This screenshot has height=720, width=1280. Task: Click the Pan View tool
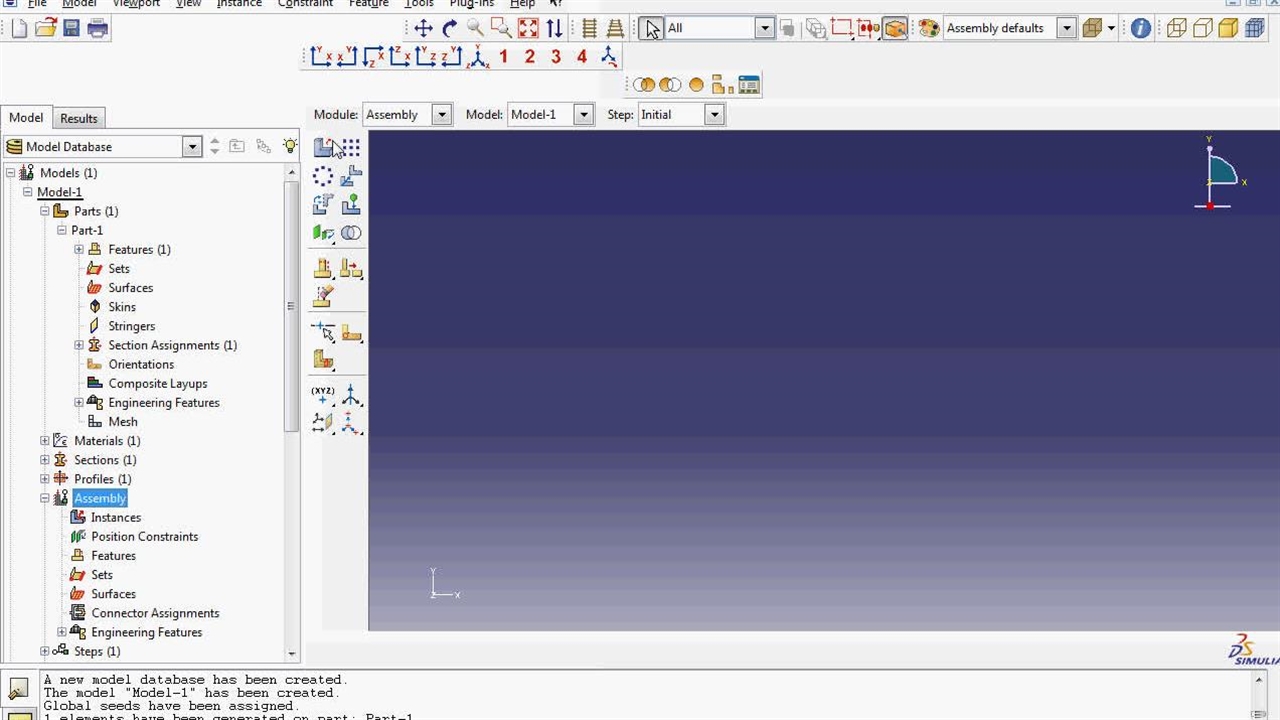click(423, 28)
